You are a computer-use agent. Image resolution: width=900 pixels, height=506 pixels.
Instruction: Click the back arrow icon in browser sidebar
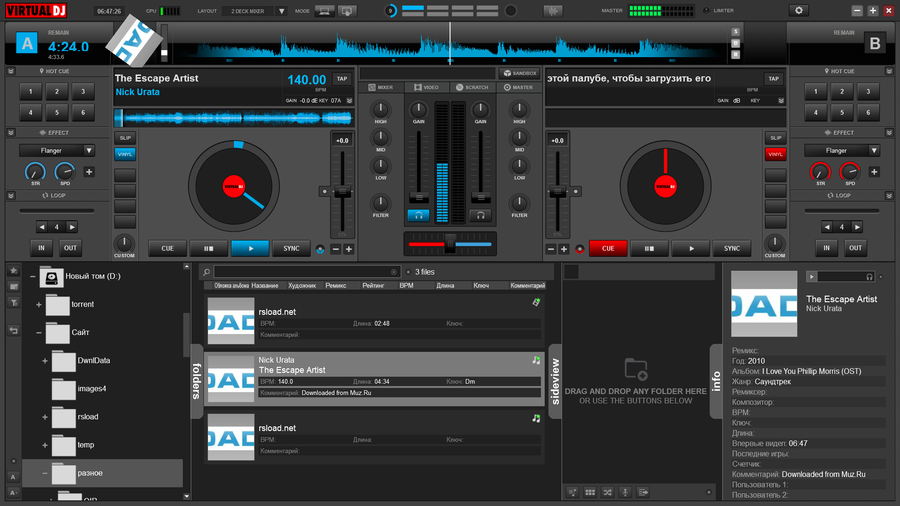point(14,330)
